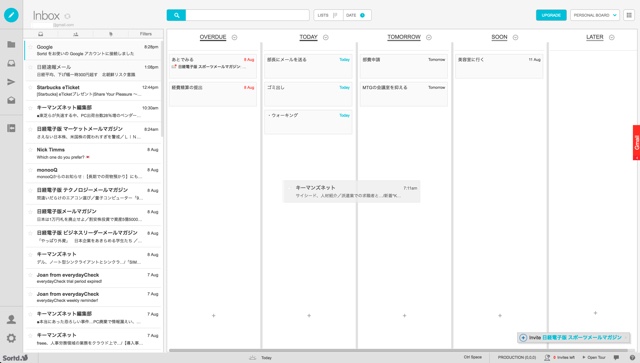Image resolution: width=640 pixels, height=363 pixels.
Task: Click the email list vertical scrollbar
Action: [162, 90]
